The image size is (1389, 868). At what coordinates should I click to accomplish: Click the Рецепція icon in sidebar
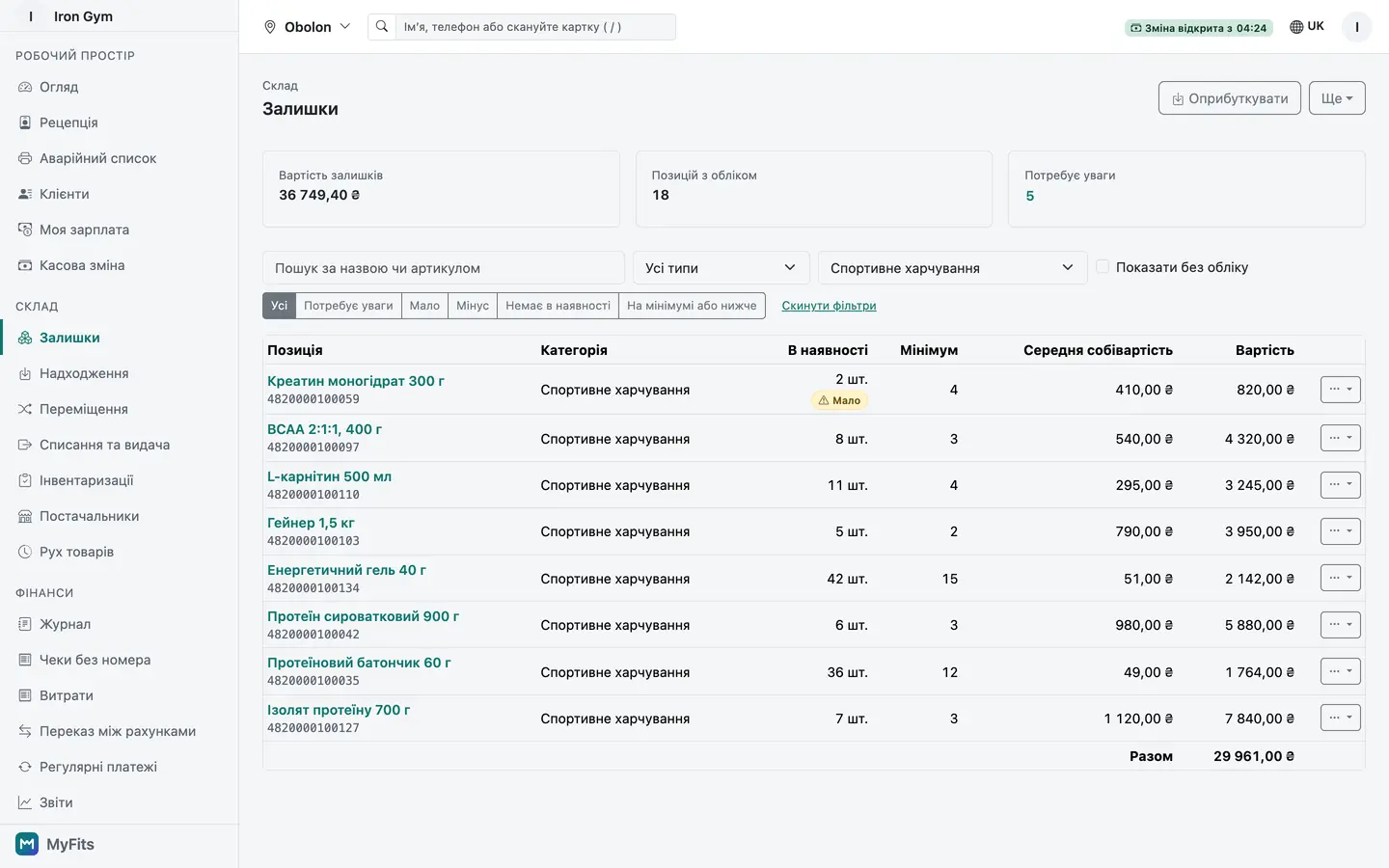pyautogui.click(x=25, y=122)
